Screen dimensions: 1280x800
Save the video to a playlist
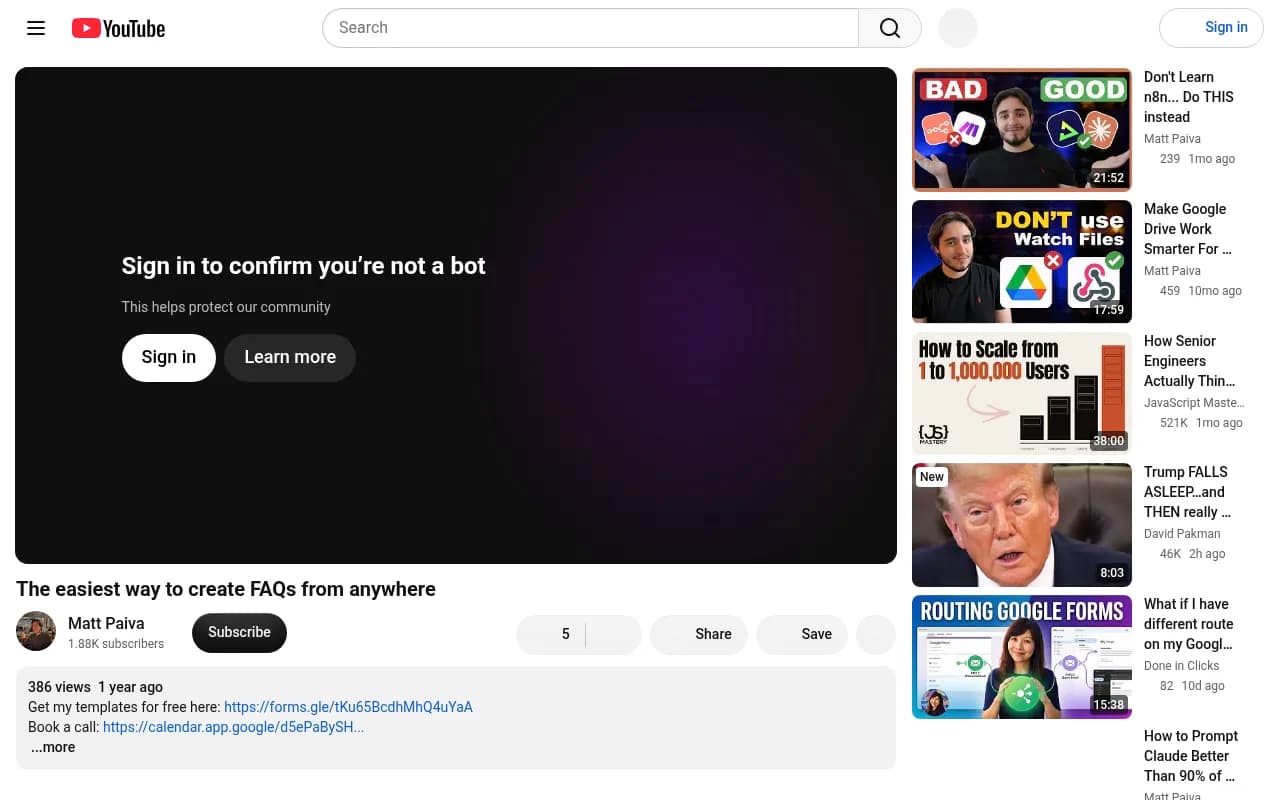[x=802, y=635]
